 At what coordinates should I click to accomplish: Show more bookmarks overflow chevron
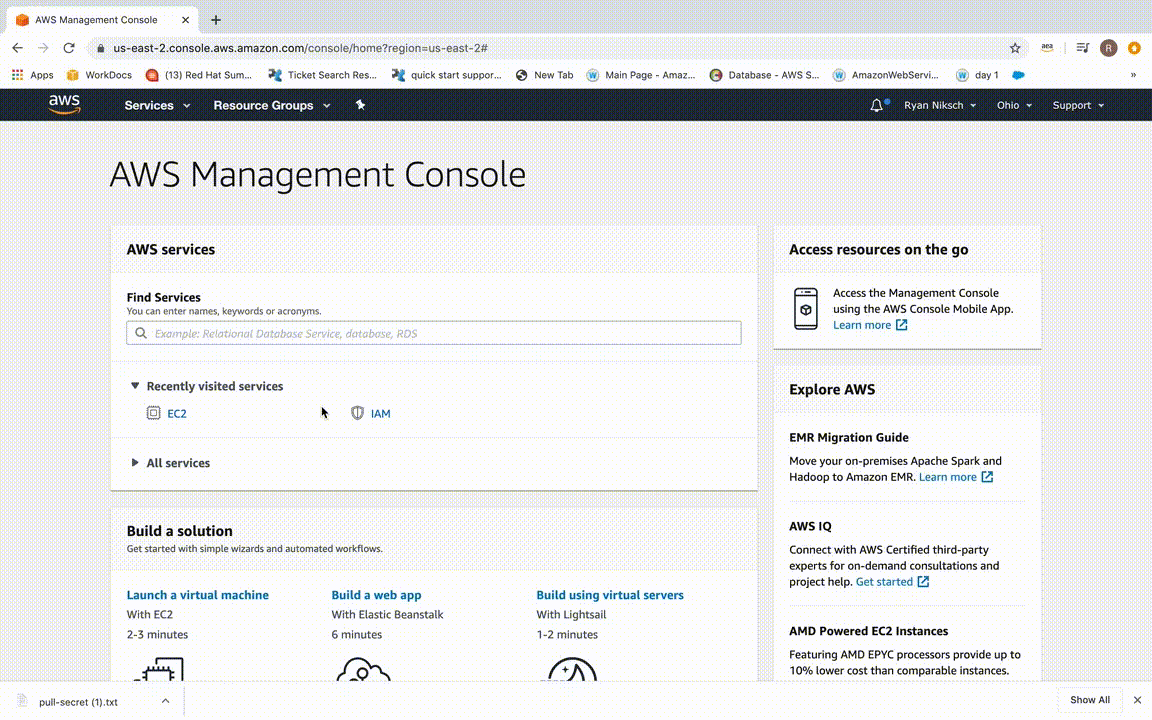point(1133,75)
